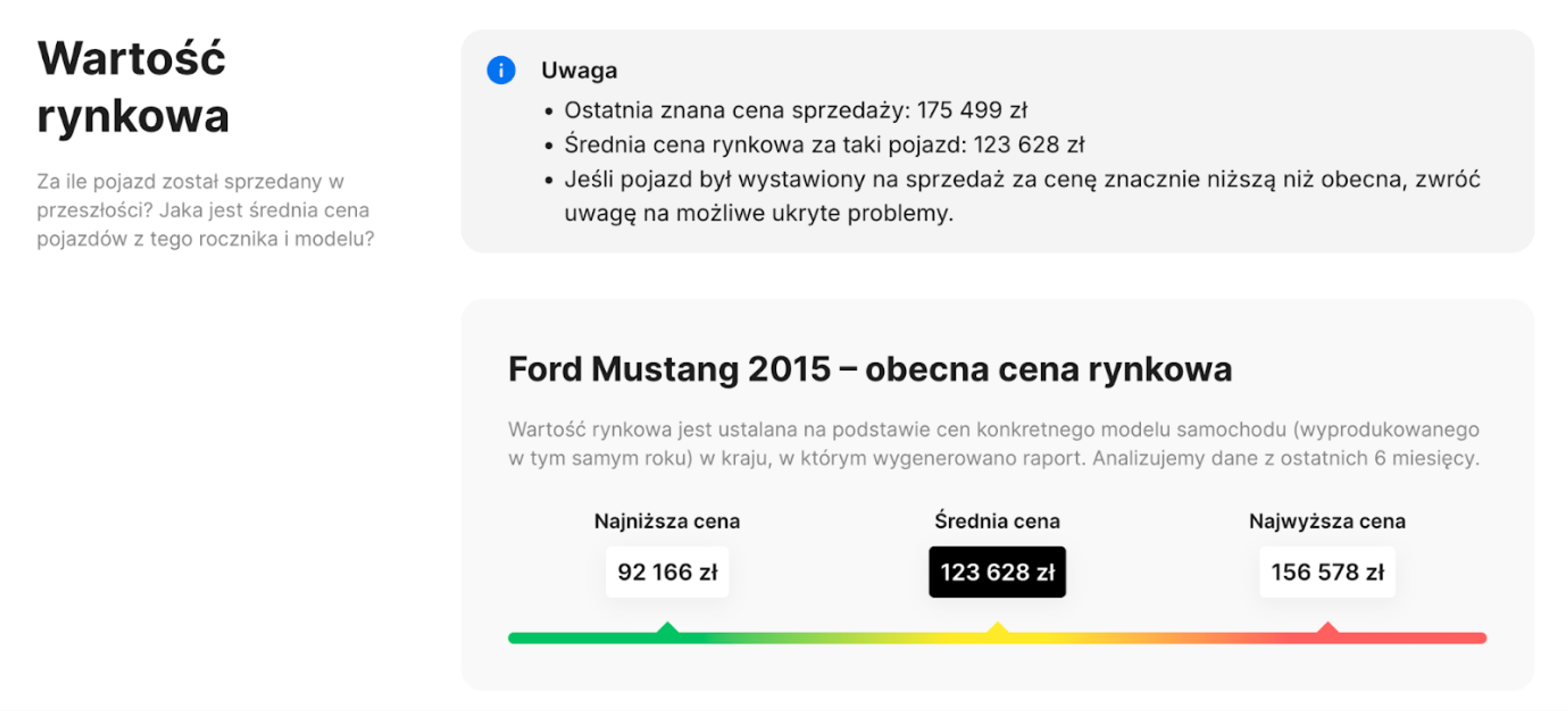Image resolution: width=1568 pixels, height=711 pixels.
Task: Click the line 'Ostatnia znana cena sprzedaży: 175 499 zł'
Action: (795, 110)
